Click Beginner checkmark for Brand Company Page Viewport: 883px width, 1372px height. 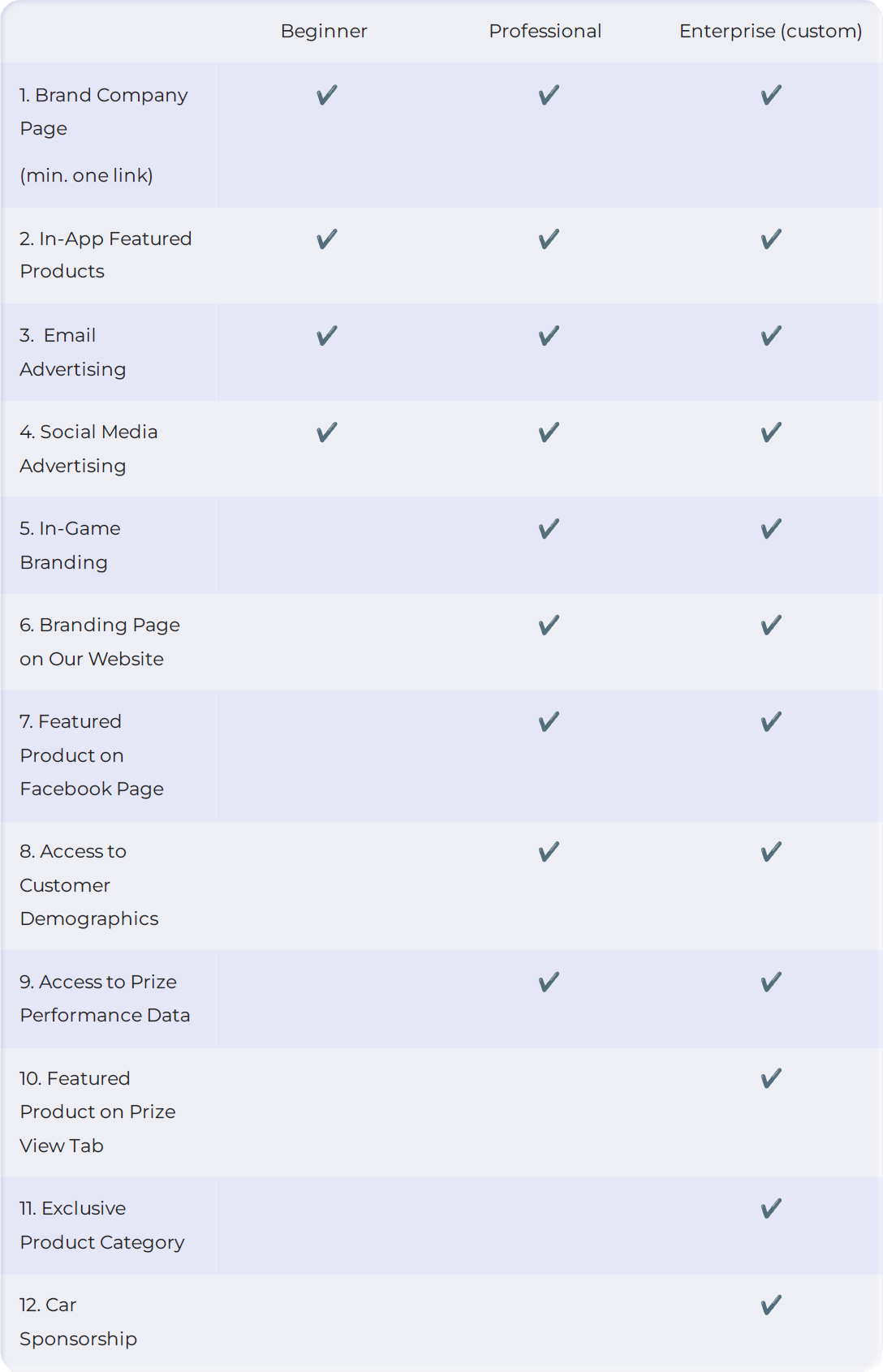coord(327,95)
